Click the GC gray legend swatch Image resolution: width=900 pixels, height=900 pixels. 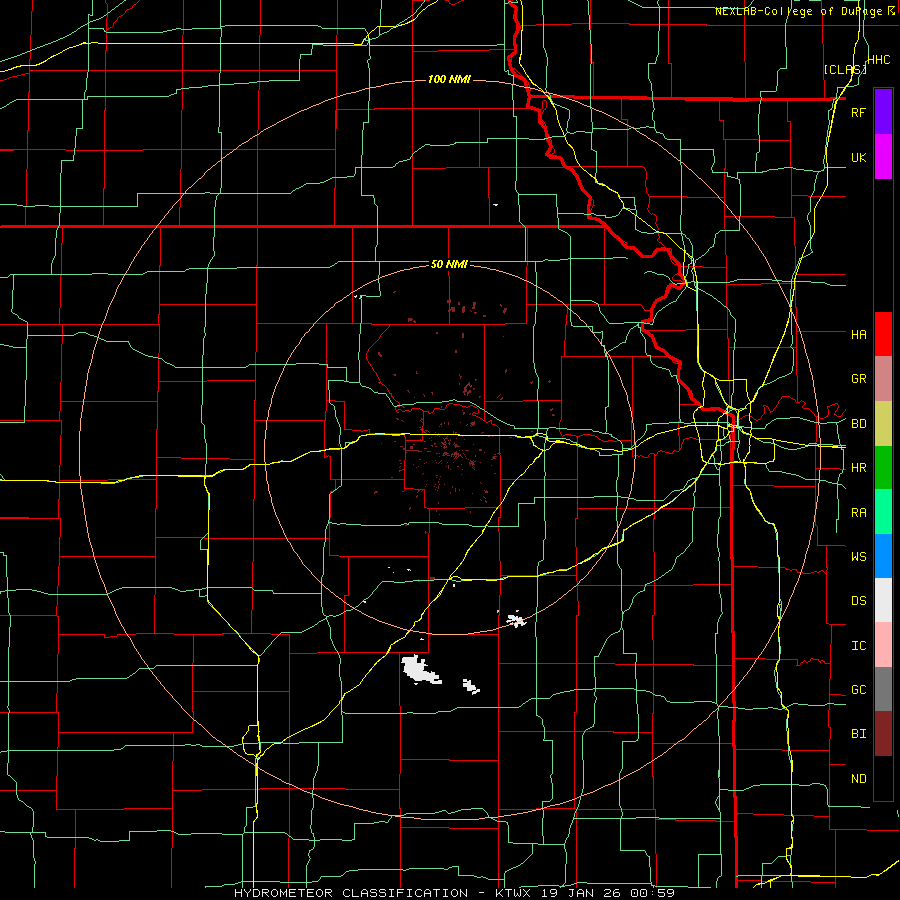883,689
